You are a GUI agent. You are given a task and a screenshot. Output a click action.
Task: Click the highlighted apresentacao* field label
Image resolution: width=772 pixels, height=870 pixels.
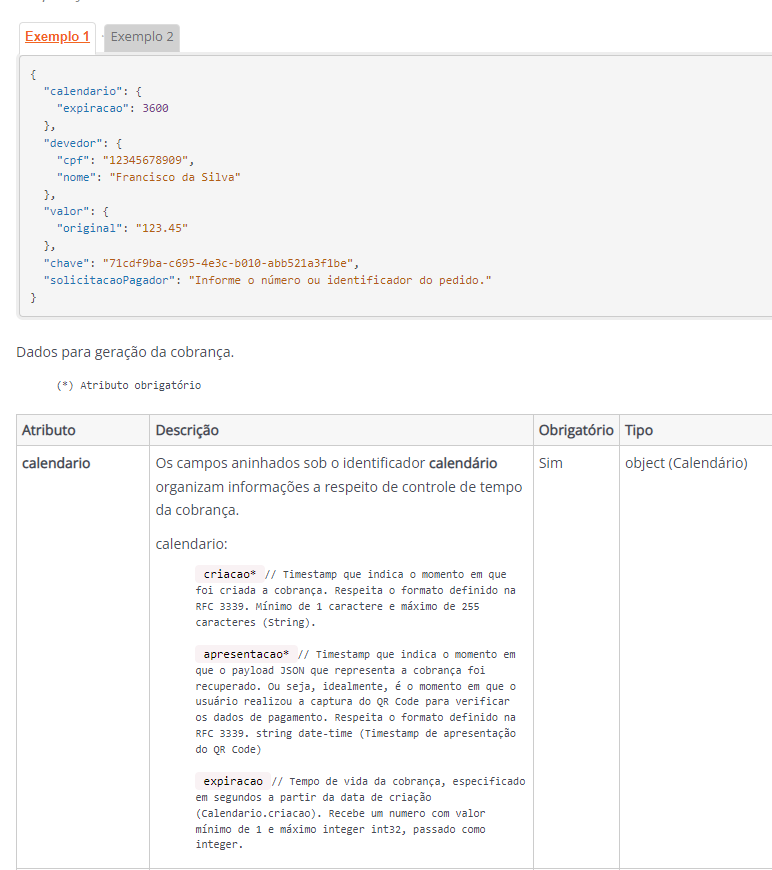pos(245,654)
